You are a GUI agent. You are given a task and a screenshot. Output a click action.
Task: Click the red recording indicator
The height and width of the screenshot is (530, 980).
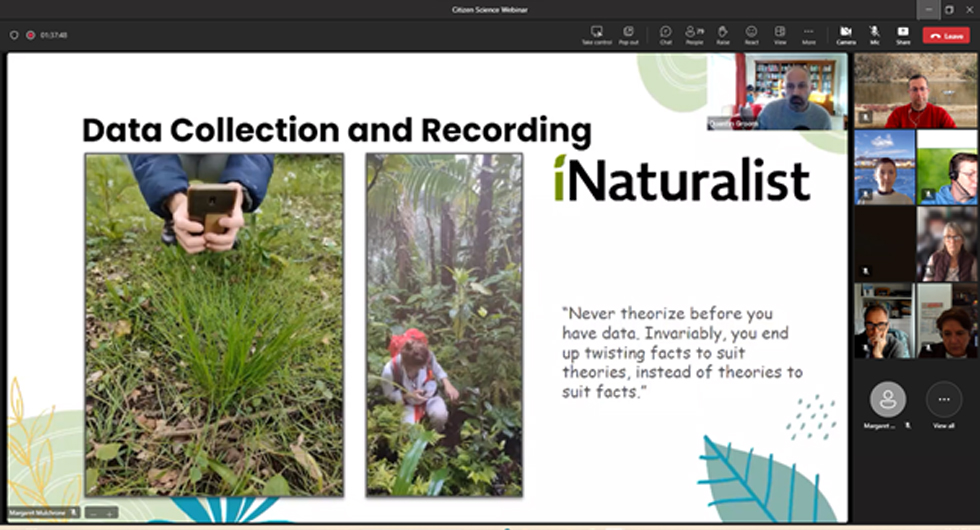[30, 35]
